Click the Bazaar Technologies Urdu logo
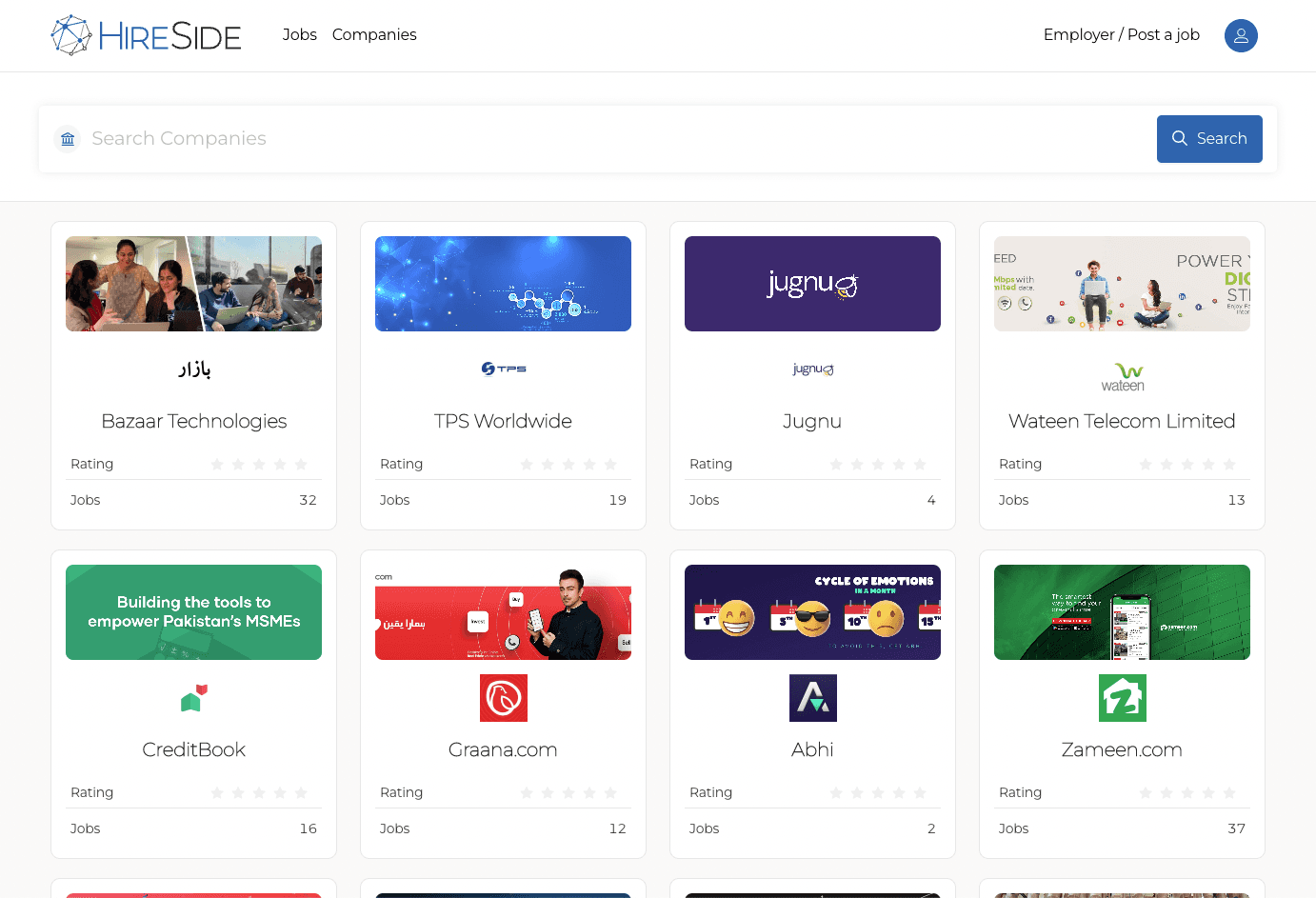 point(193,369)
